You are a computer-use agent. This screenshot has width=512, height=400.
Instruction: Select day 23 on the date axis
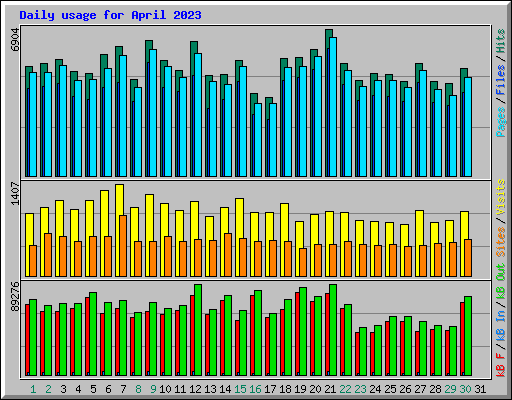point(360,389)
